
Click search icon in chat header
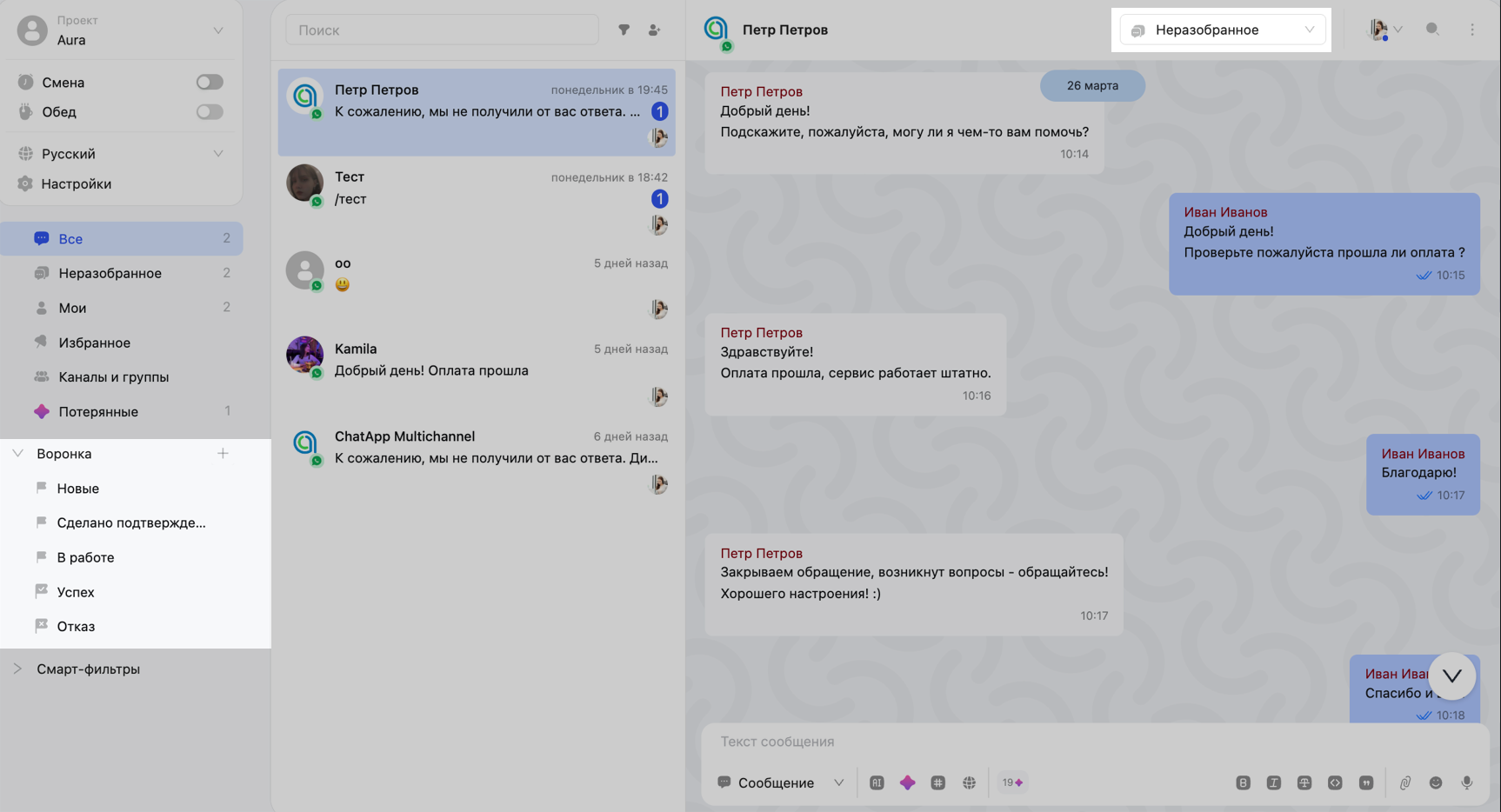coord(1432,30)
